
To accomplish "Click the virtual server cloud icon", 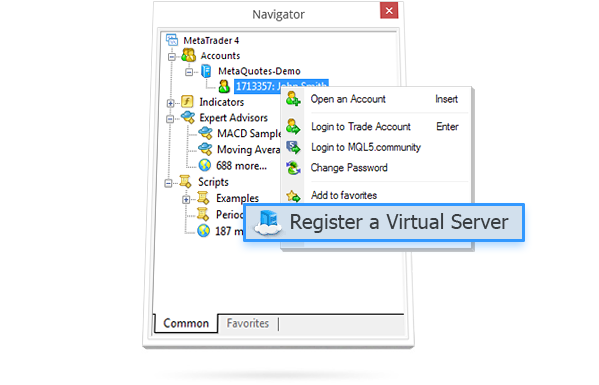I will pos(268,222).
